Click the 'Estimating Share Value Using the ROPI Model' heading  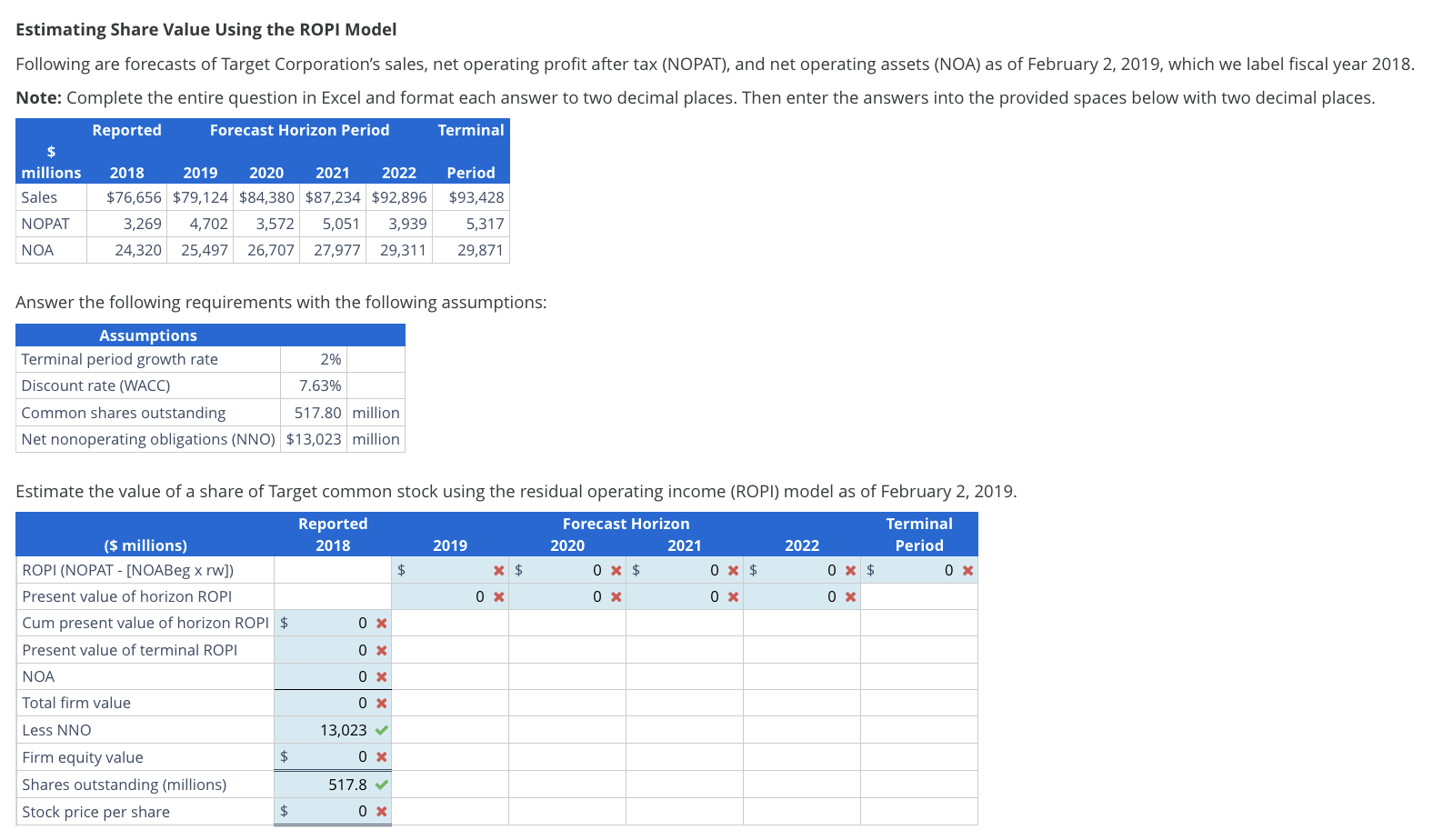(206, 29)
